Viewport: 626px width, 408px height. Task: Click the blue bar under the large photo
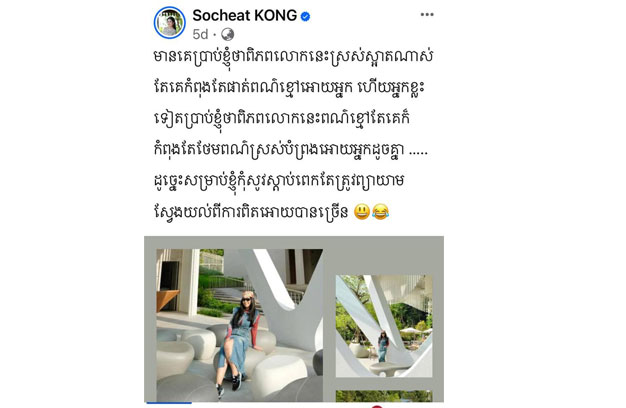coord(169,403)
